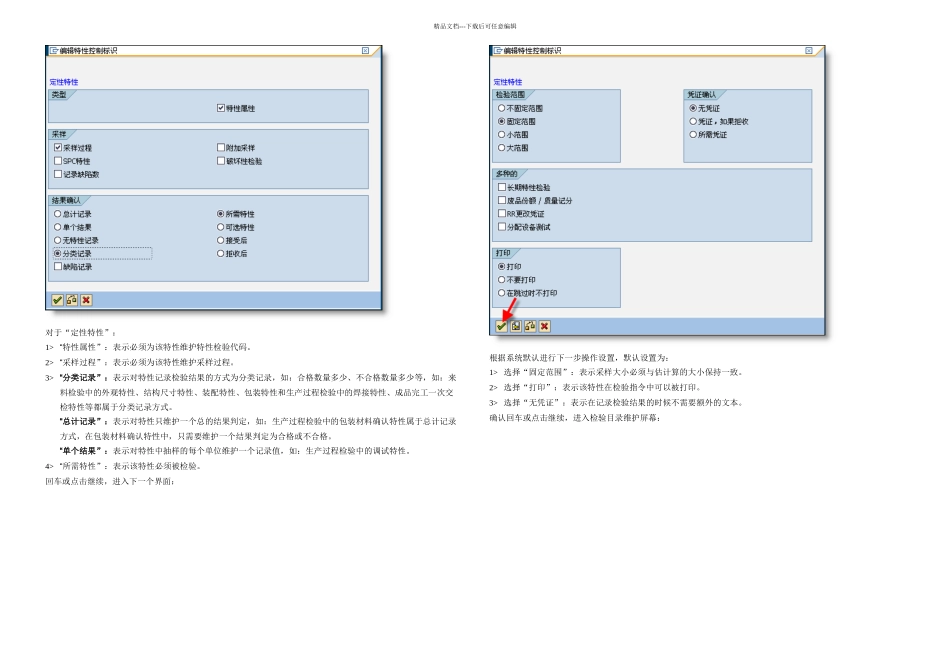This screenshot has height=672, width=950.
Task: Select the 拒收后 radio button
Action: 221,253
